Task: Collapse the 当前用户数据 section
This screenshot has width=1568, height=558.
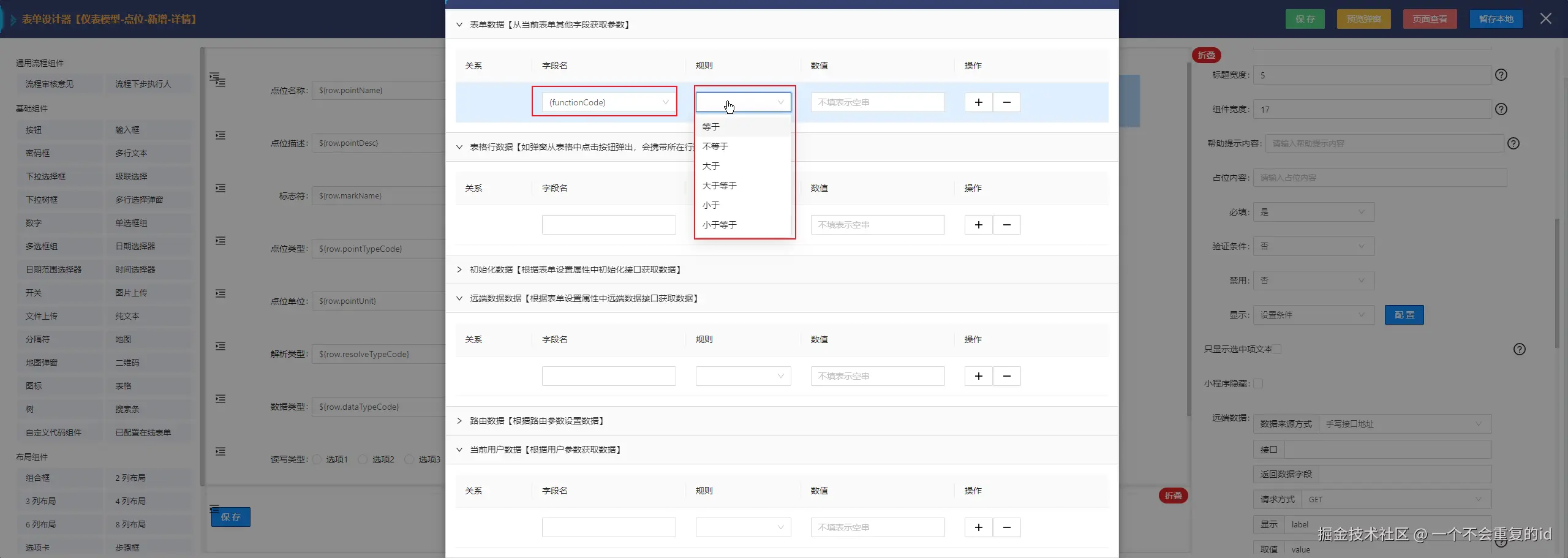Action: (x=459, y=450)
